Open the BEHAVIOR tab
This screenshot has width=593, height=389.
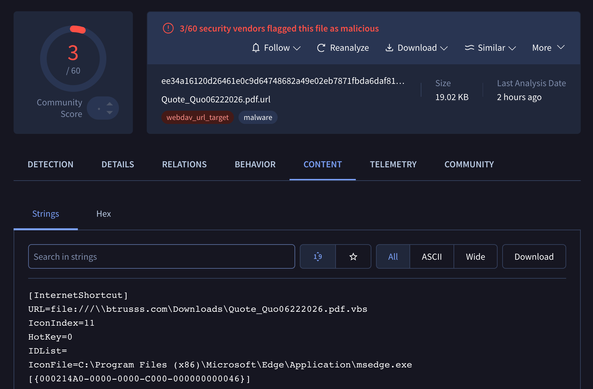pos(255,164)
